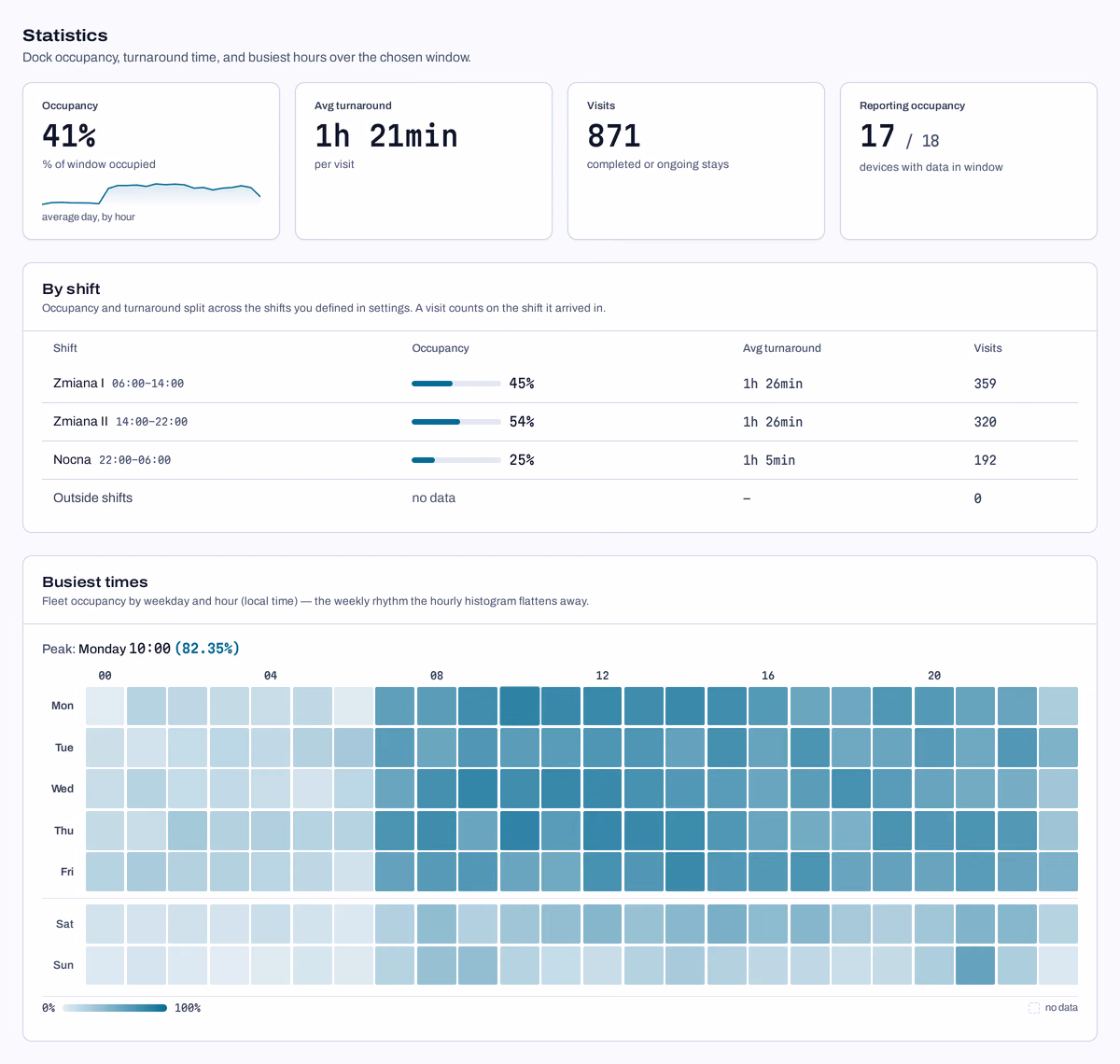Select 'devices with data in window' caption
Image resolution: width=1120 pixels, height=1064 pixels.
(931, 167)
